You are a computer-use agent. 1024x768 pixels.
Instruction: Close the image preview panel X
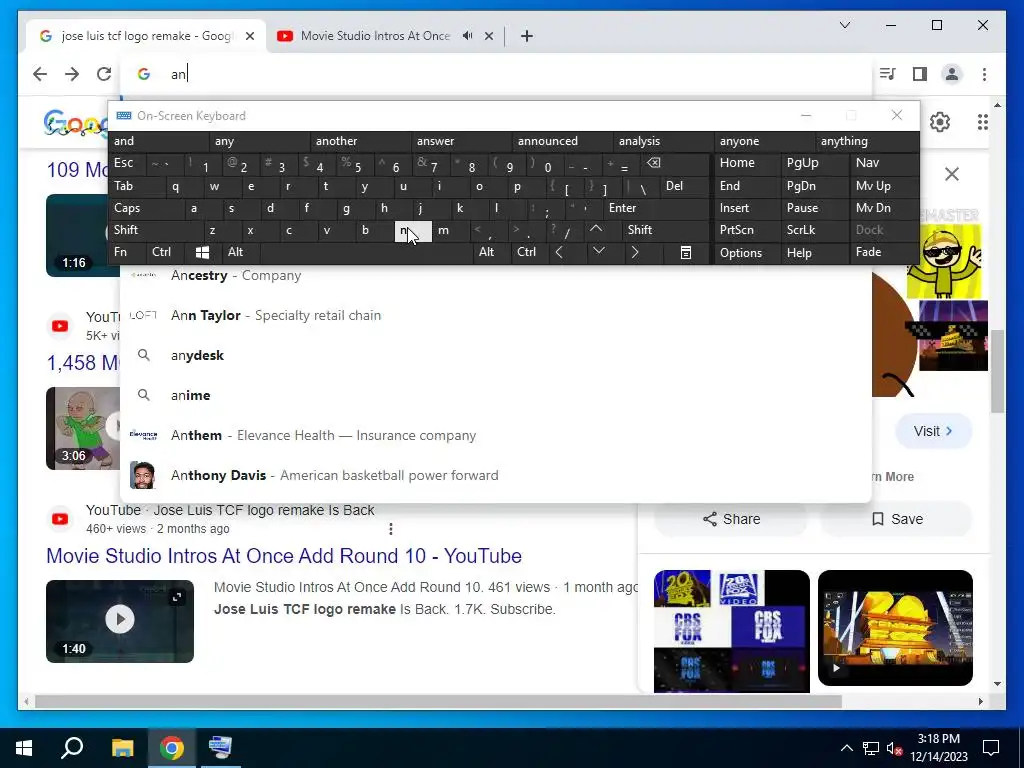click(952, 174)
